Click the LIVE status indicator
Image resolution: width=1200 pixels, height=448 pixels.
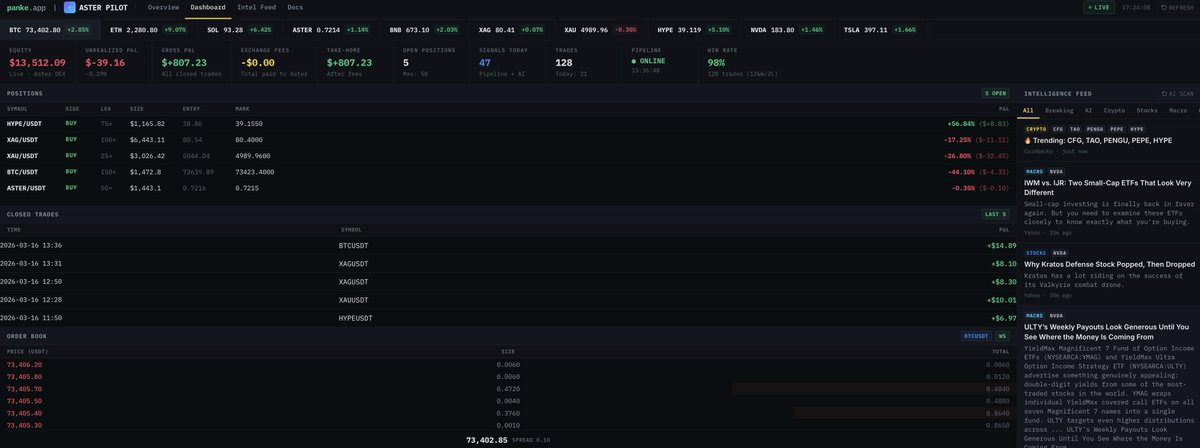pyautogui.click(x=1097, y=7)
